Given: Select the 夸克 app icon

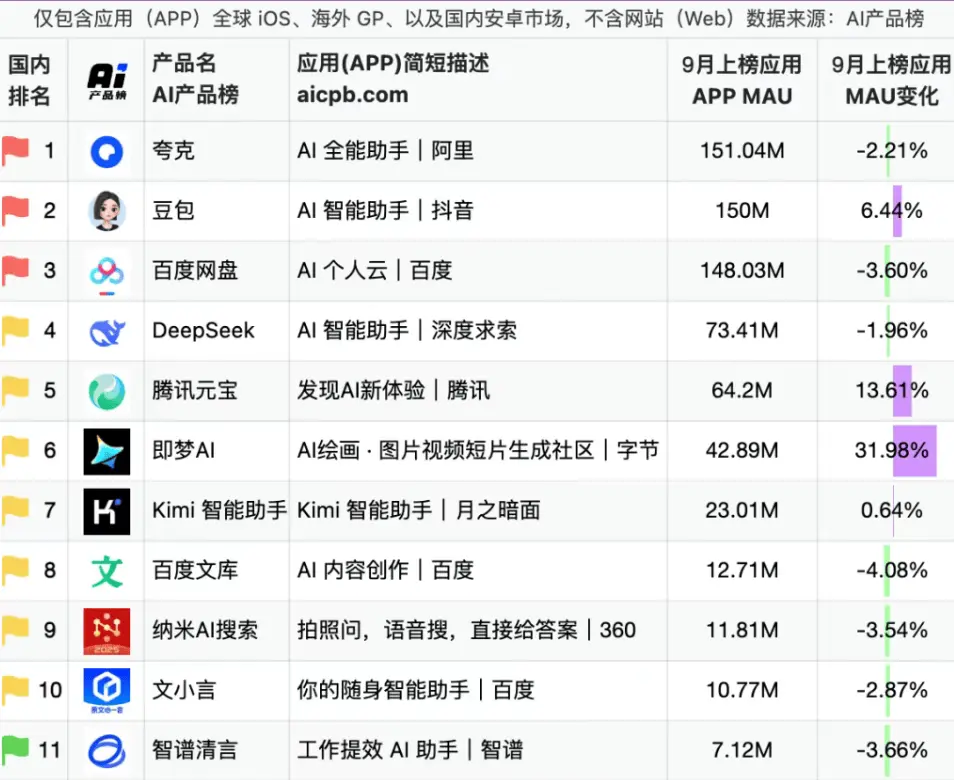Looking at the screenshot, I should click(106, 151).
